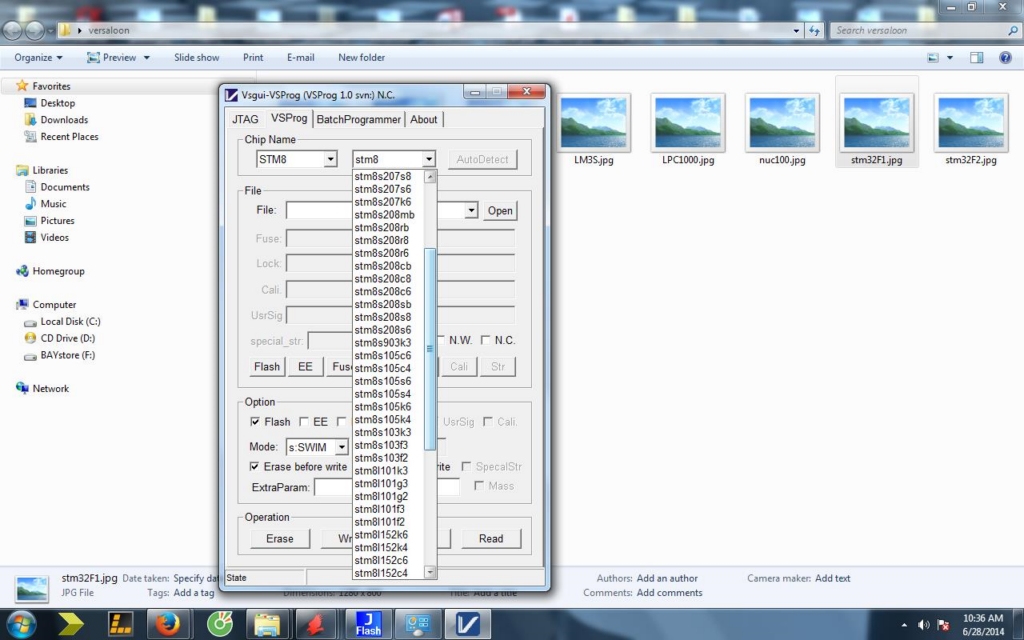This screenshot has width=1024, height=640.
Task: Enable the N.C. checkbox
Action: [486, 340]
